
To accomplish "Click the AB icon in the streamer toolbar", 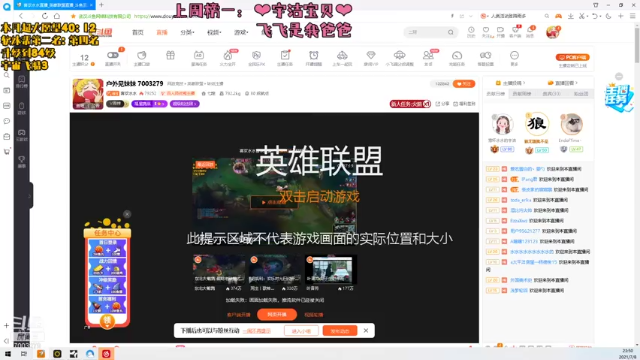I will point(199,55).
